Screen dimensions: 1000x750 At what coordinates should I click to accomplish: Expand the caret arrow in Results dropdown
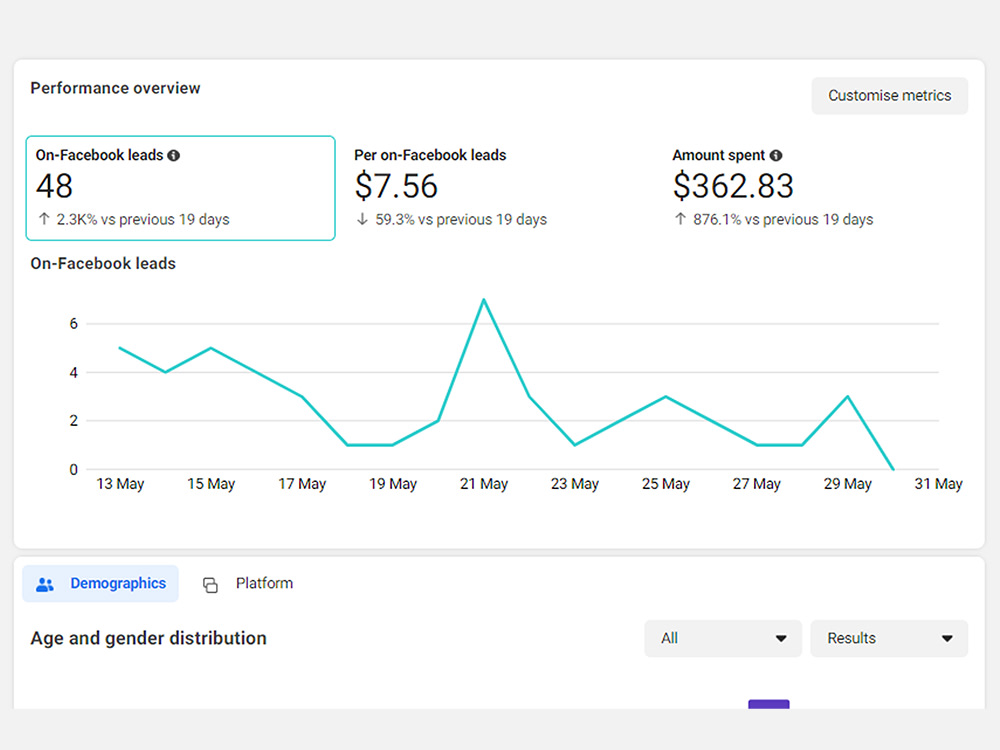click(947, 638)
